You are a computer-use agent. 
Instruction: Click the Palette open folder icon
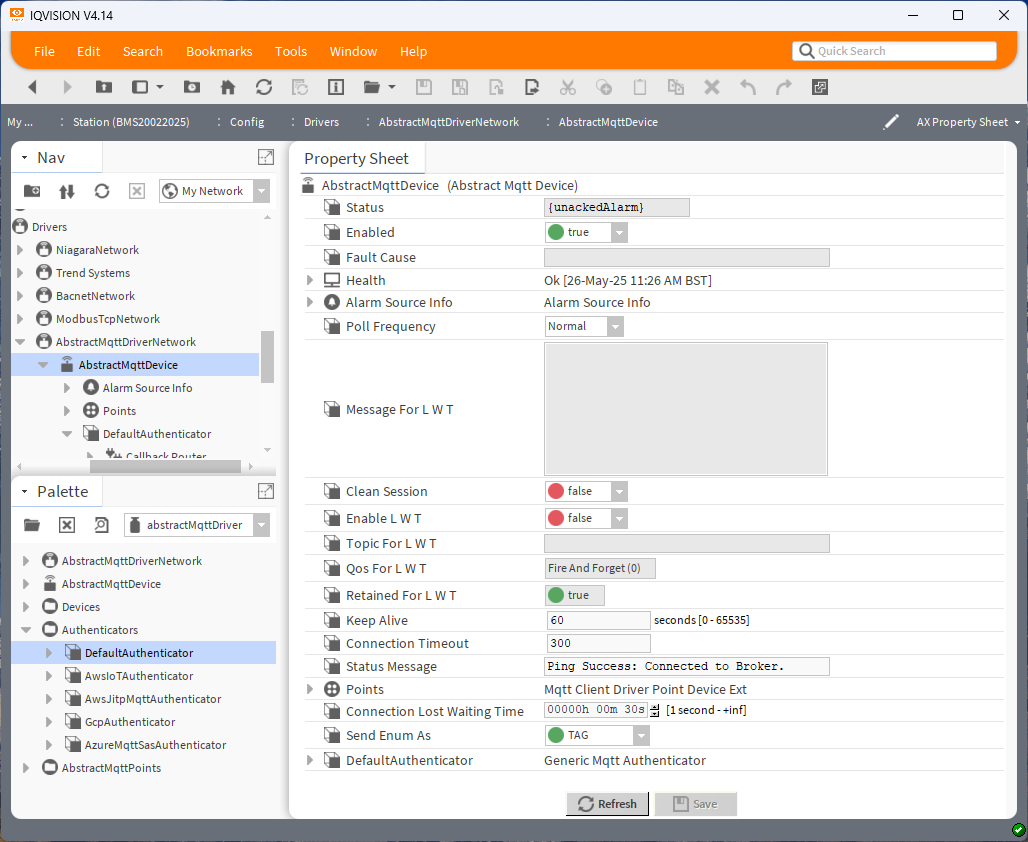point(32,525)
